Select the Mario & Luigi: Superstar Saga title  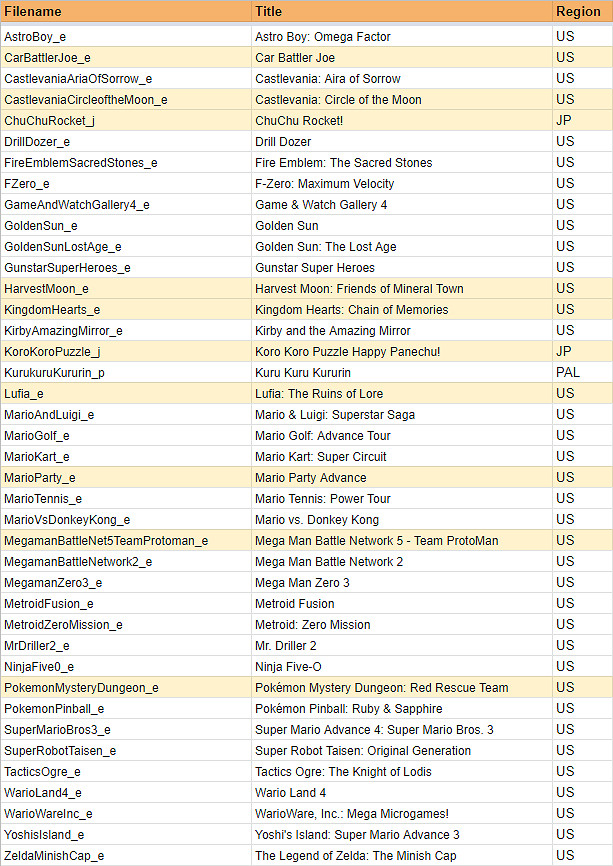click(x=334, y=415)
